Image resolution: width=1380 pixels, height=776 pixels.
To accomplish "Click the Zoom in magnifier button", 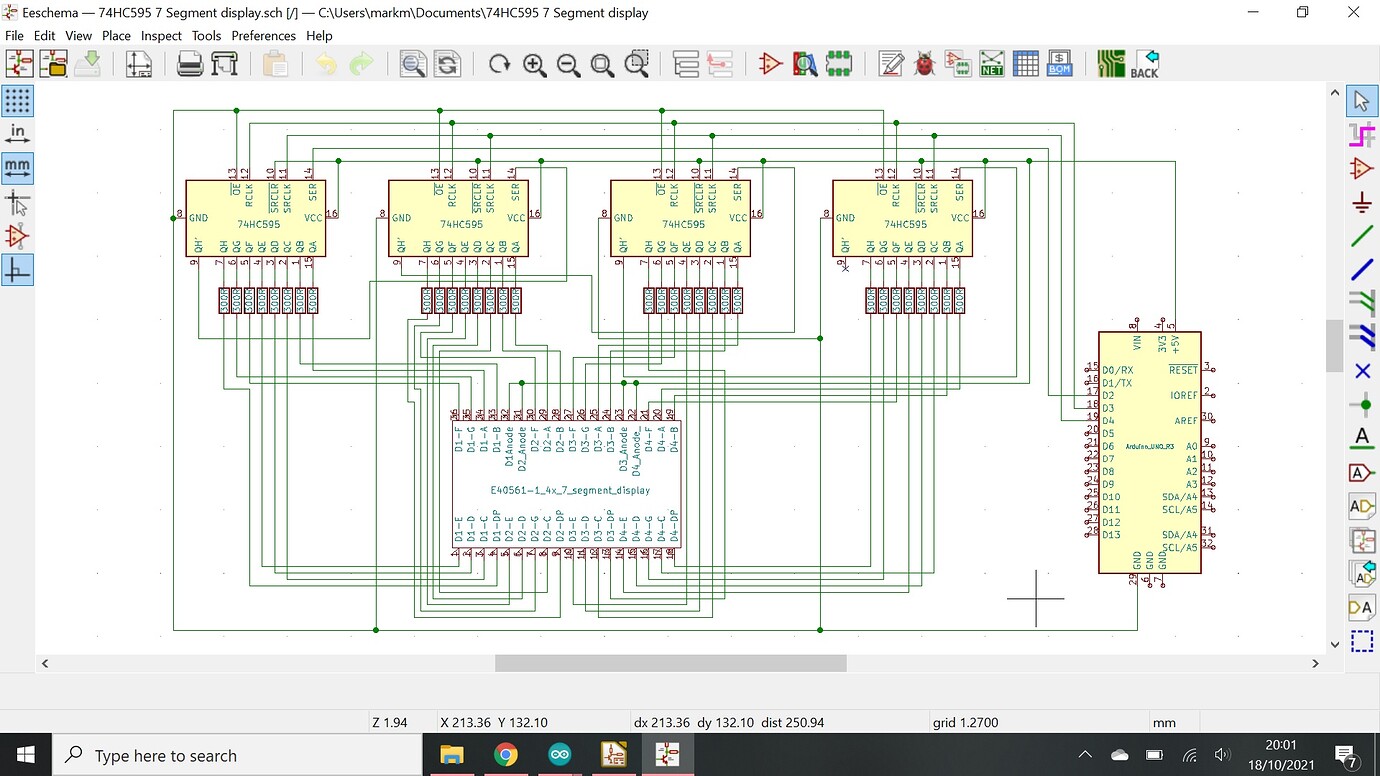I will [534, 65].
